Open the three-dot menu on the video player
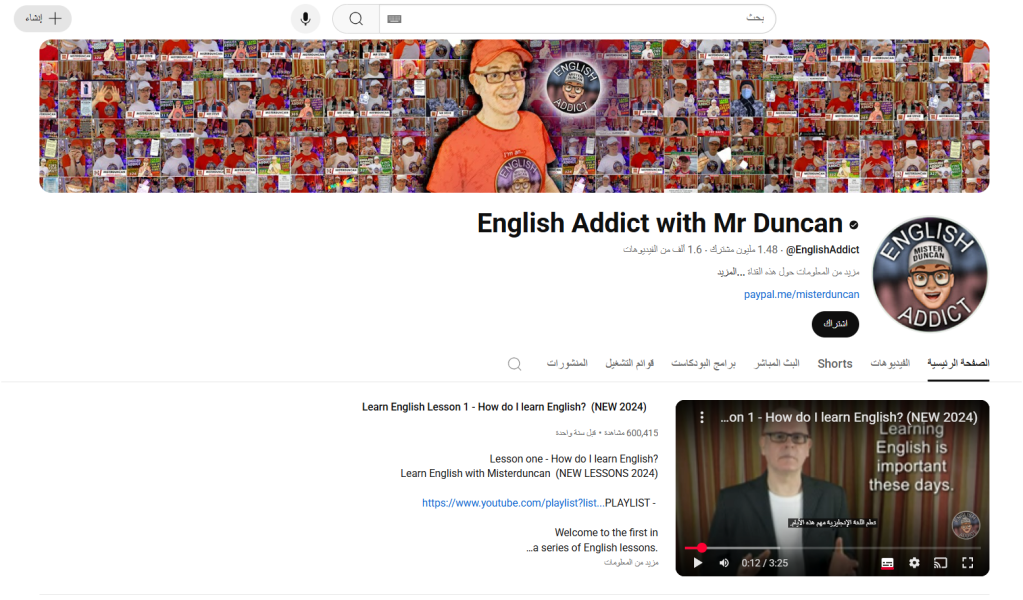This screenshot has width=1023, height=600. (x=702, y=417)
